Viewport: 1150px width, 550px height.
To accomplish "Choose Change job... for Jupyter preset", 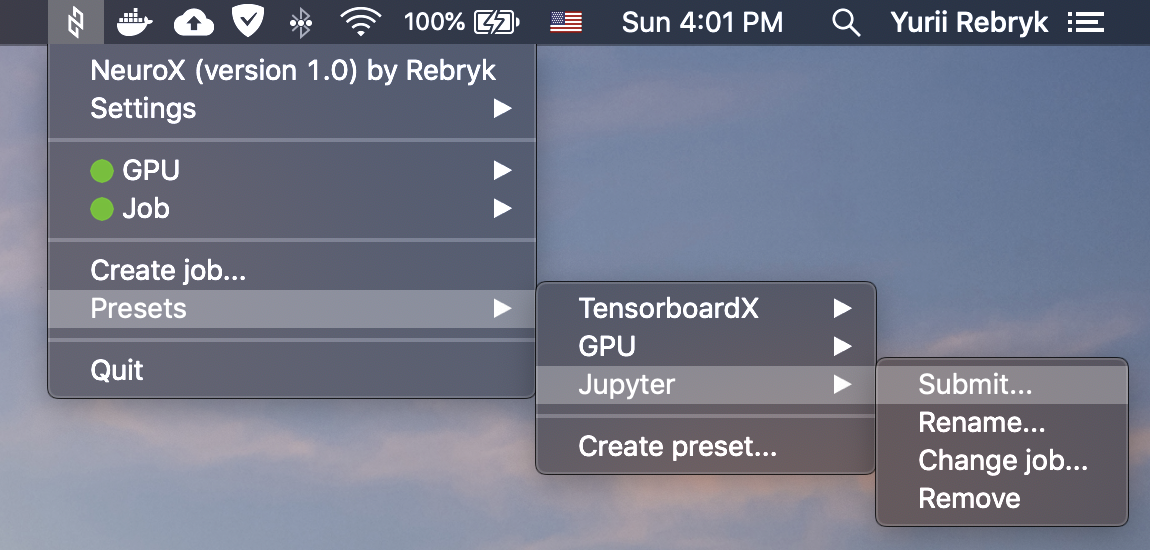I will [x=1002, y=461].
